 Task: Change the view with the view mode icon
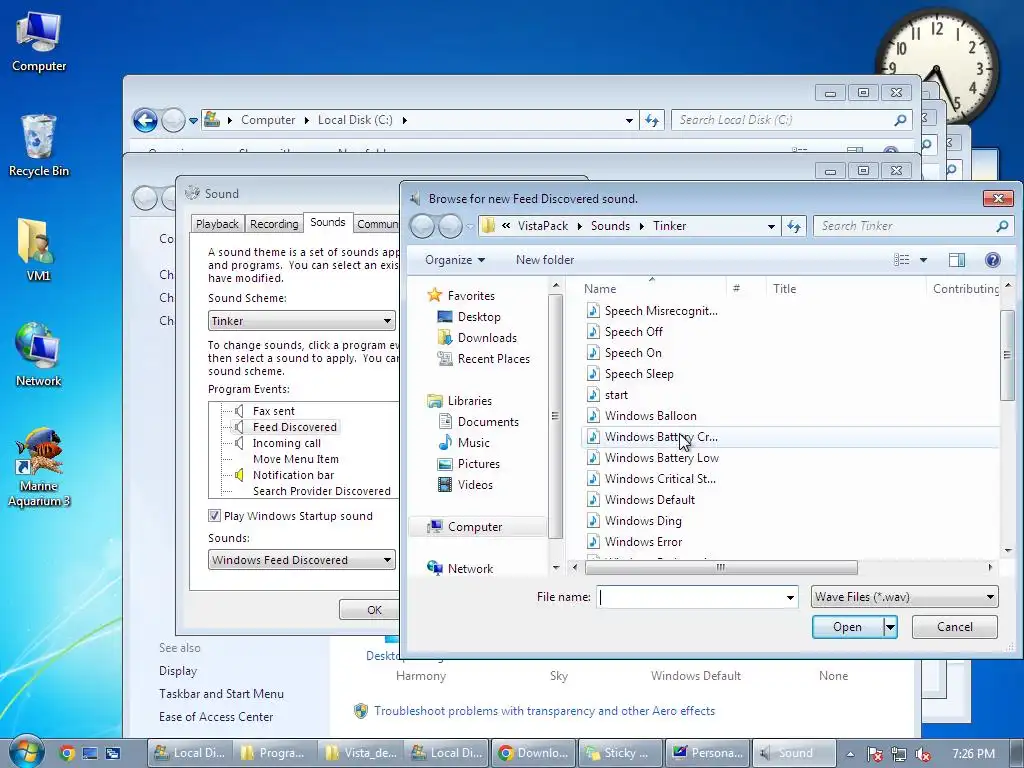point(901,260)
